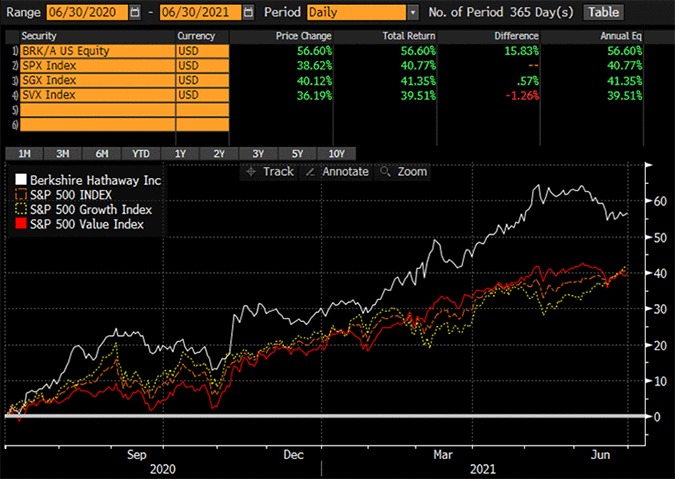This screenshot has height=479, width=675.
Task: Edit the end date 06/30/2021 field
Action: coord(201,12)
